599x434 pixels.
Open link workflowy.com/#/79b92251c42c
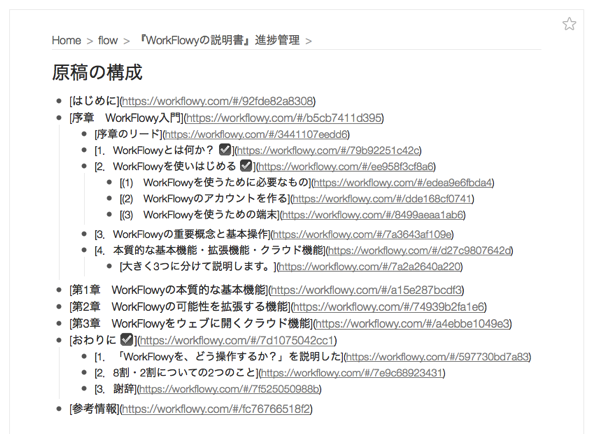(x=328, y=150)
